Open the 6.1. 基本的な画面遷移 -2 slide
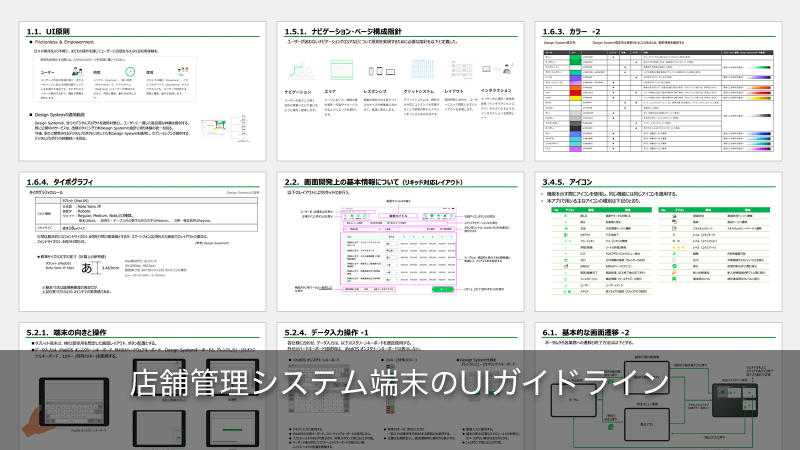The height and width of the screenshot is (450, 800). [x=658, y=386]
